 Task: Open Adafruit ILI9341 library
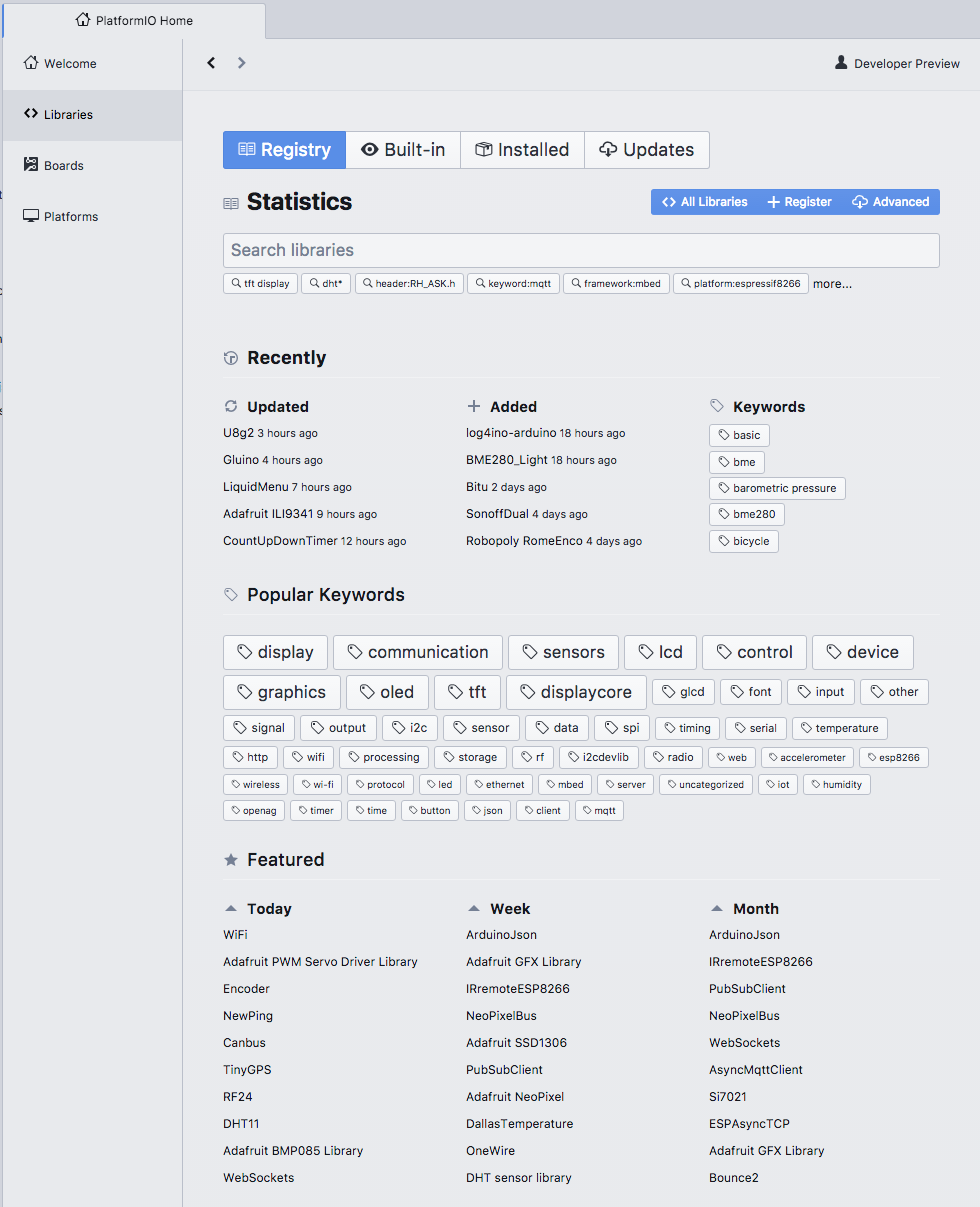tap(268, 514)
